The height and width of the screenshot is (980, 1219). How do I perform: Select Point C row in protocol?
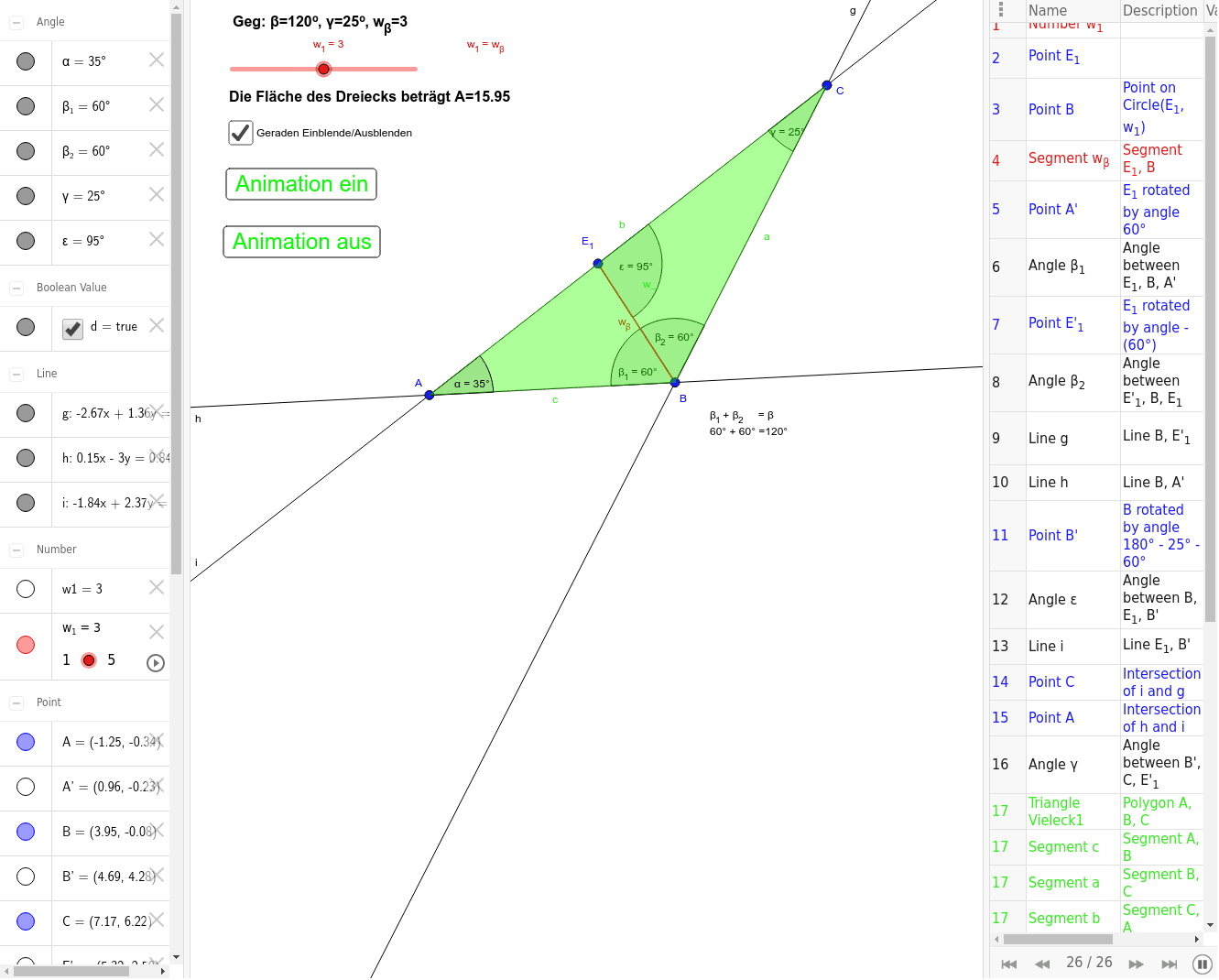coord(1096,682)
